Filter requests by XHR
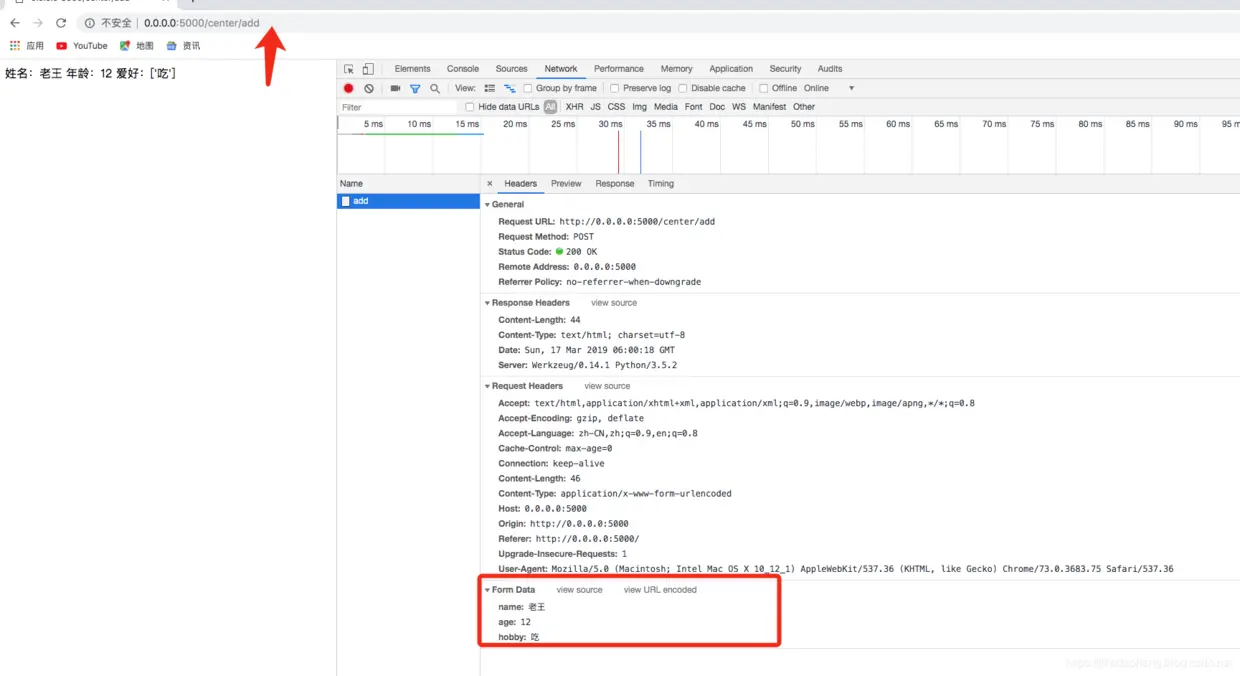 (574, 107)
